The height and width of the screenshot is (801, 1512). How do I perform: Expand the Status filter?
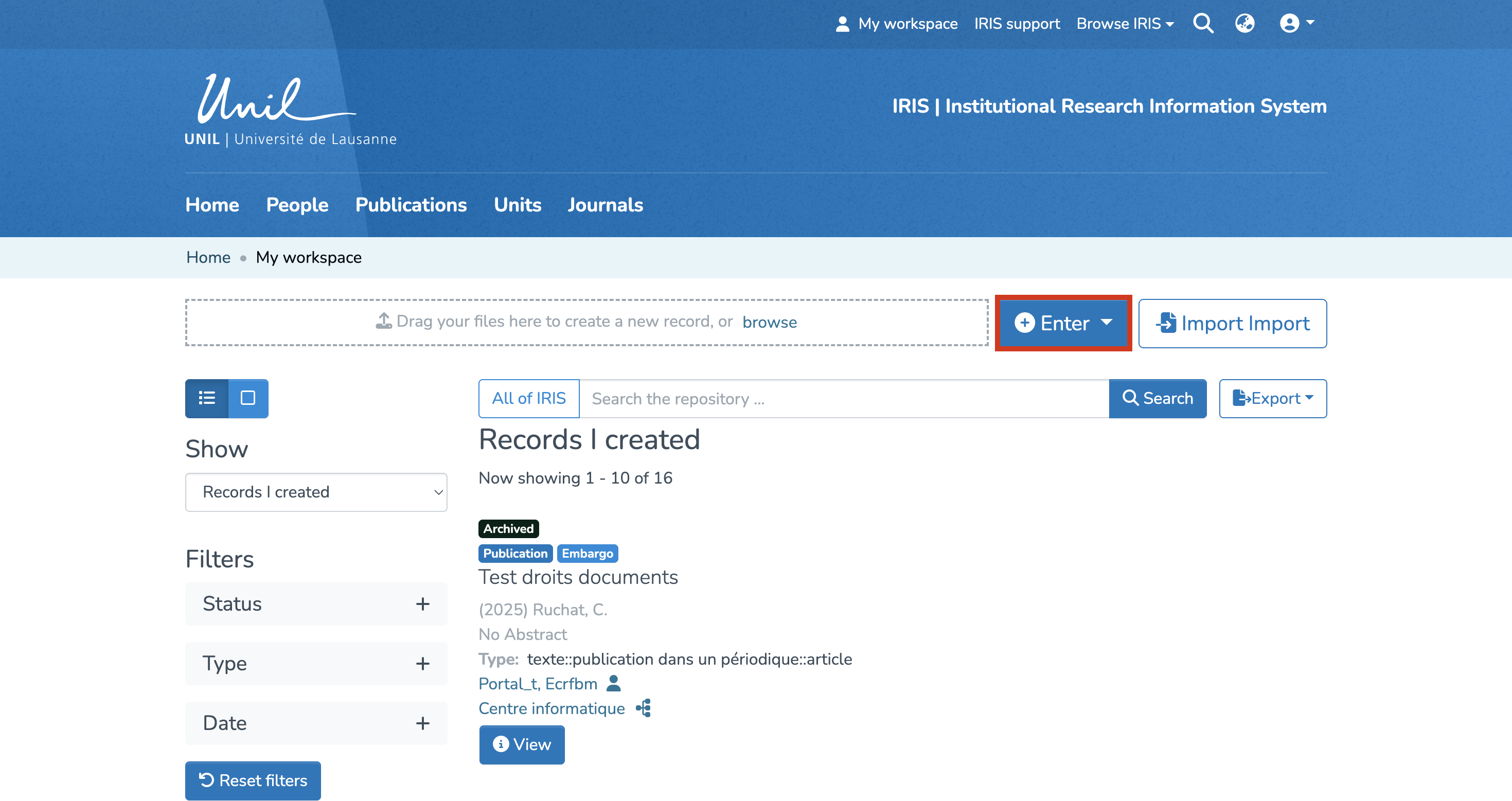(x=316, y=603)
